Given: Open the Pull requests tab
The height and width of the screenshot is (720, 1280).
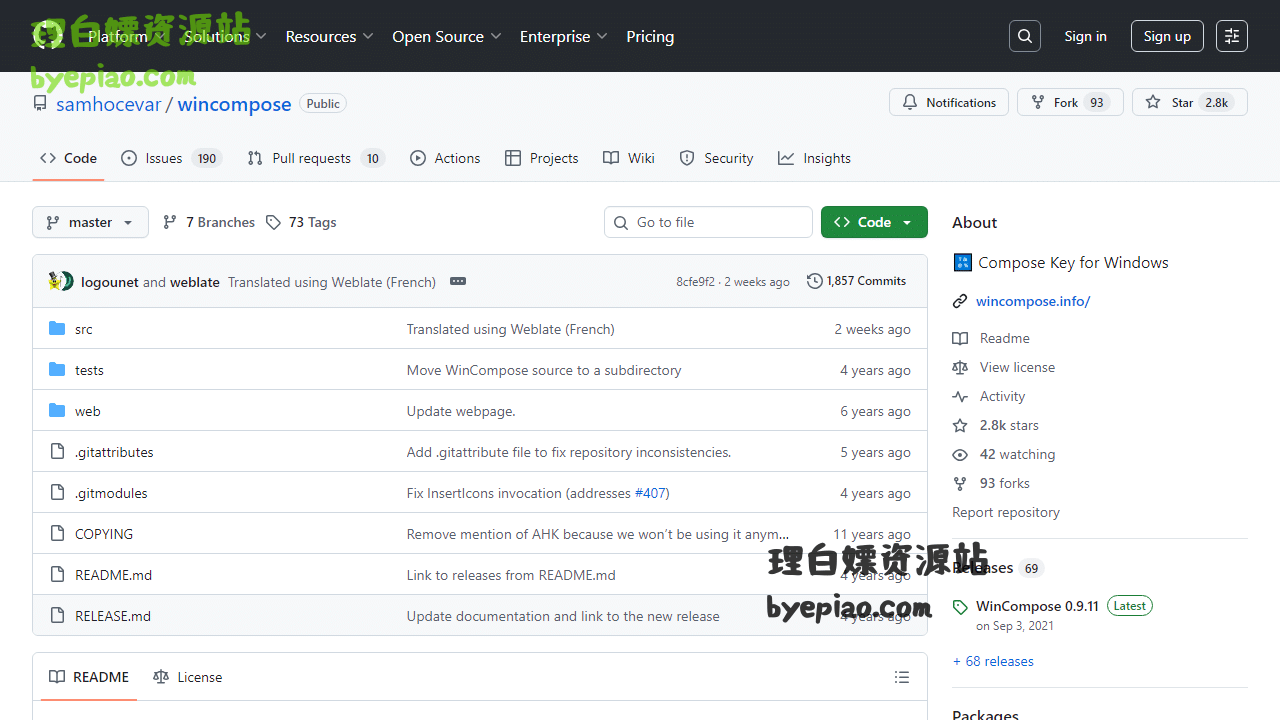Looking at the screenshot, I should (311, 158).
